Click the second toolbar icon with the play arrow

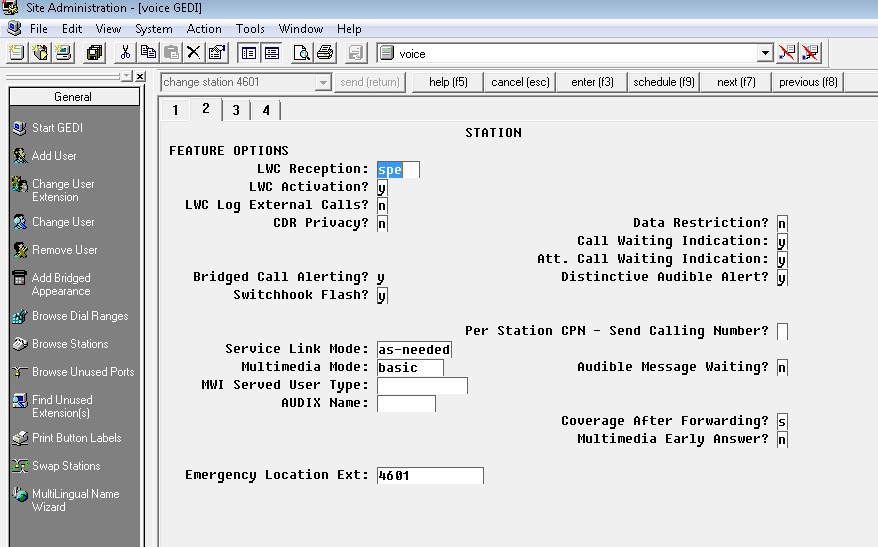(40, 53)
